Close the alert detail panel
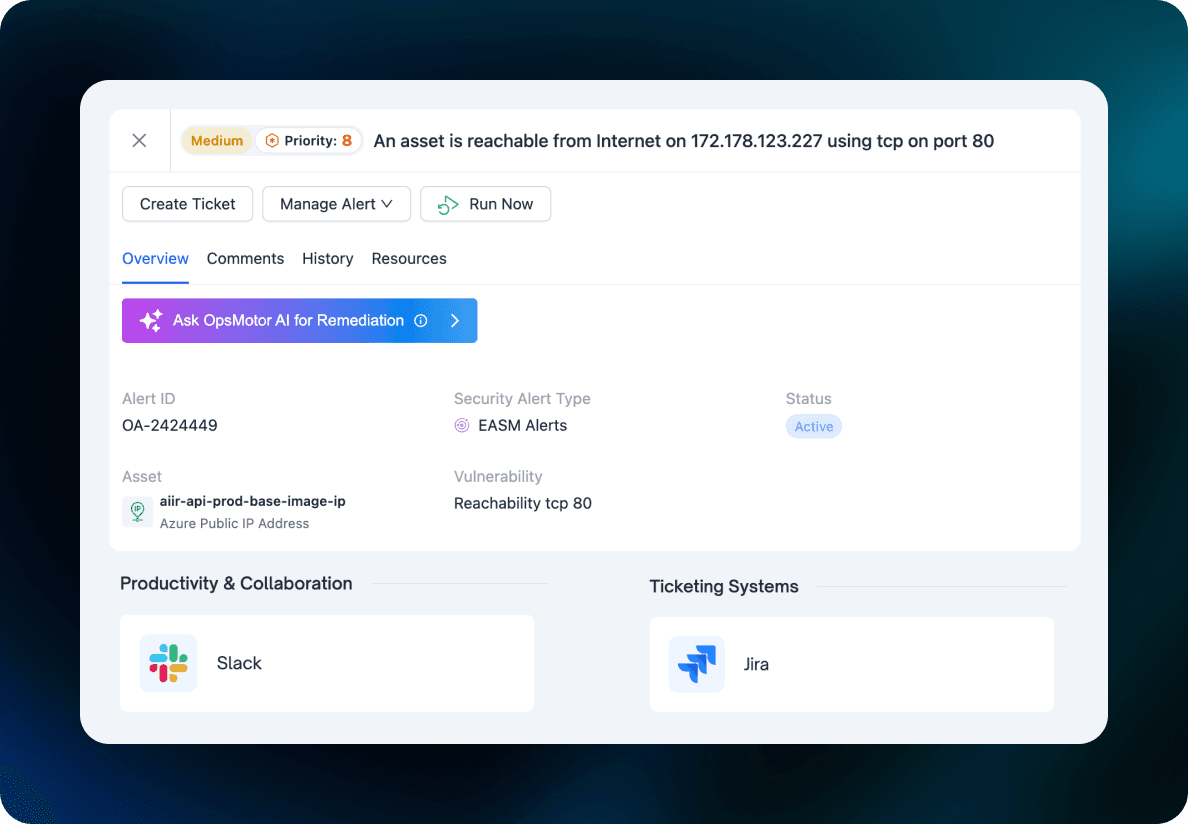The width and height of the screenshot is (1188, 824). pos(139,140)
